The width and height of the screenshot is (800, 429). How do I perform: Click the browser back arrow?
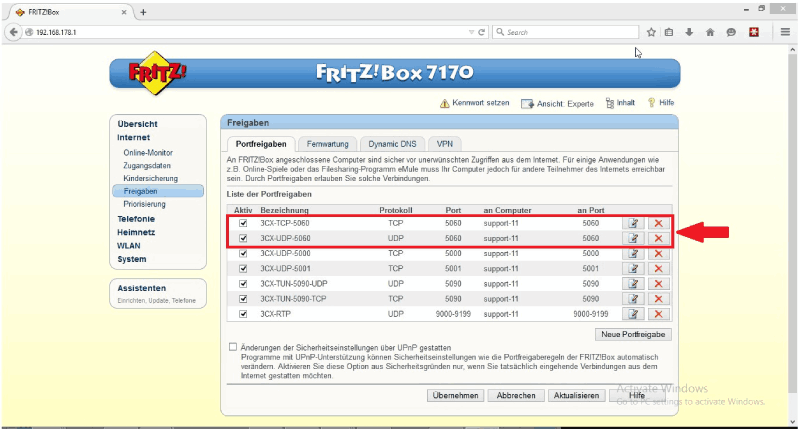coord(13,32)
